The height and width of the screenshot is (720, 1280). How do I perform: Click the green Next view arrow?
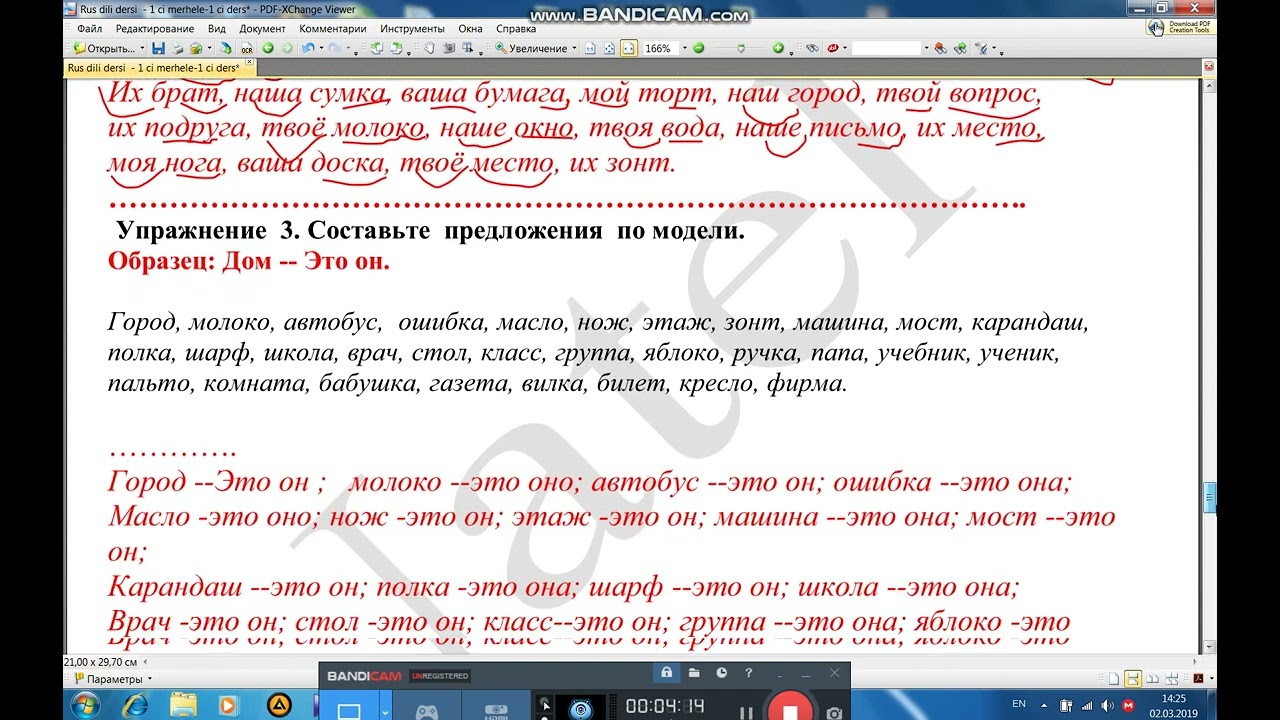(287, 48)
